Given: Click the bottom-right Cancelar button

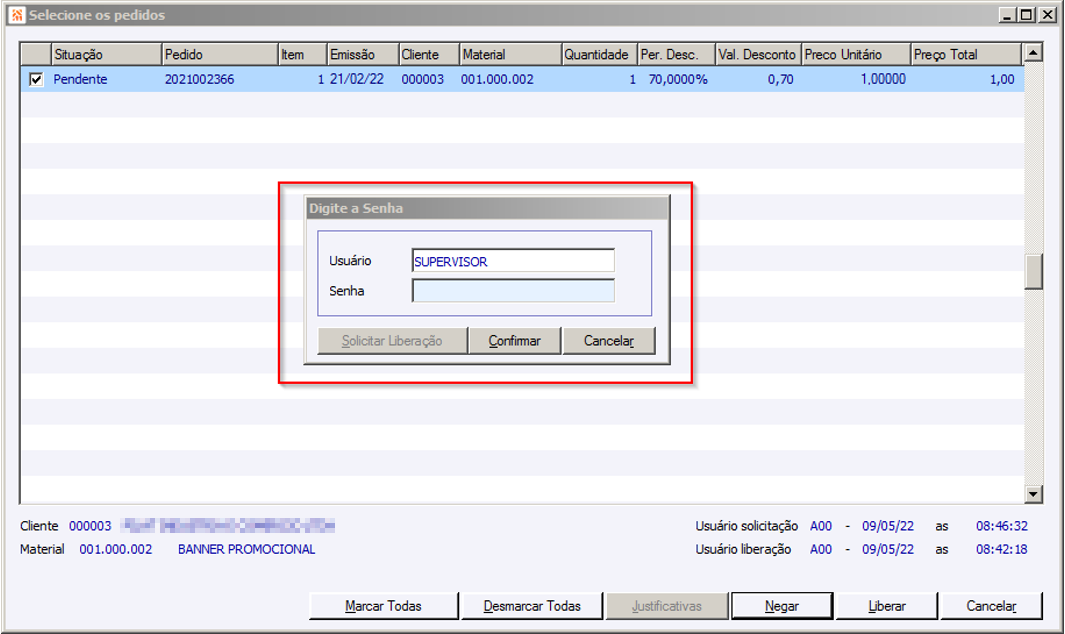Looking at the screenshot, I should click(x=991, y=605).
